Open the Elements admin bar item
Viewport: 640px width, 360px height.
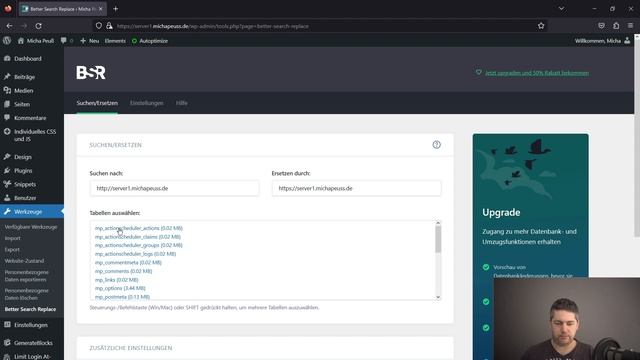point(115,41)
